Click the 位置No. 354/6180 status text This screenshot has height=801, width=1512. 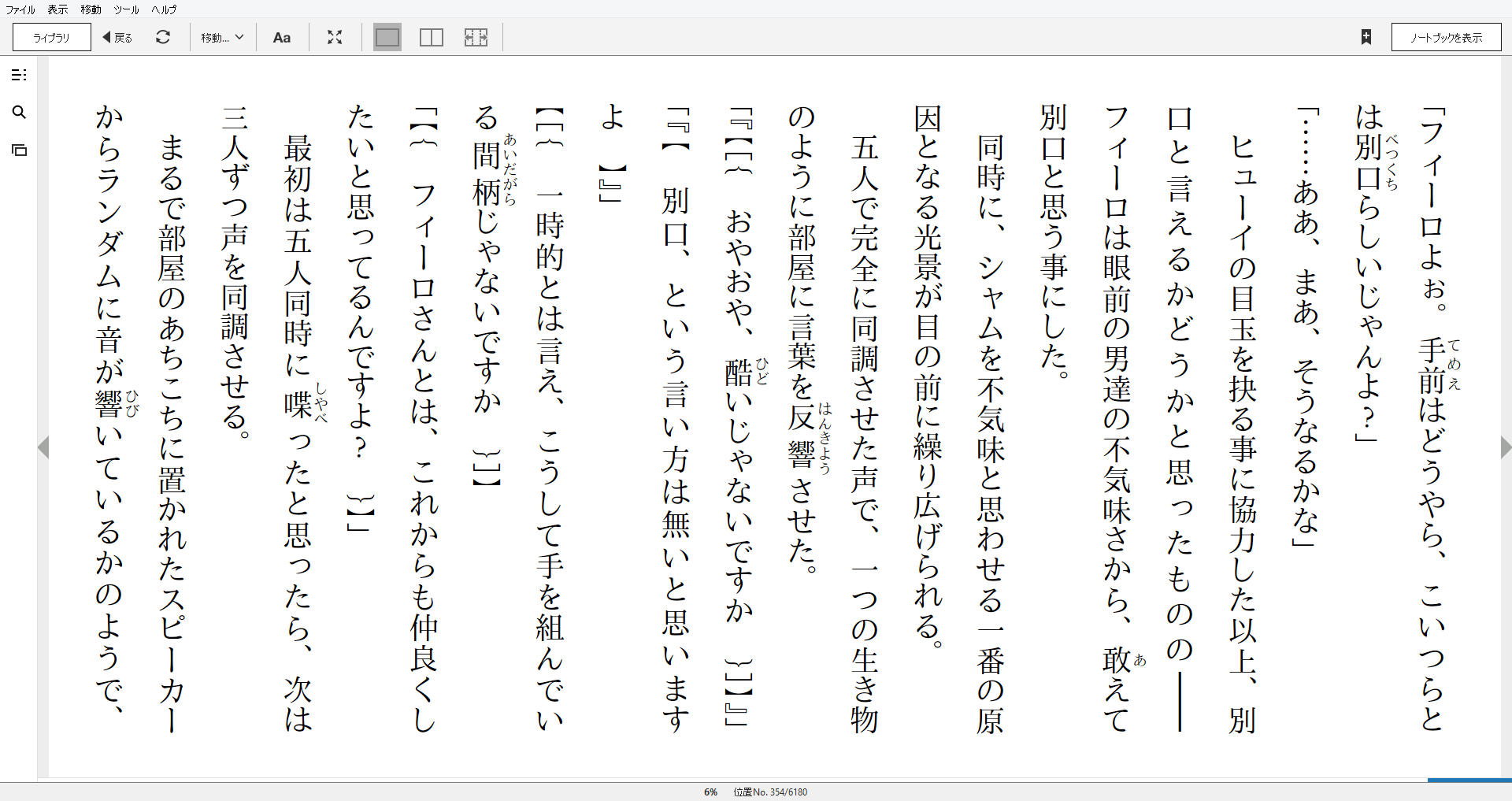(770, 792)
